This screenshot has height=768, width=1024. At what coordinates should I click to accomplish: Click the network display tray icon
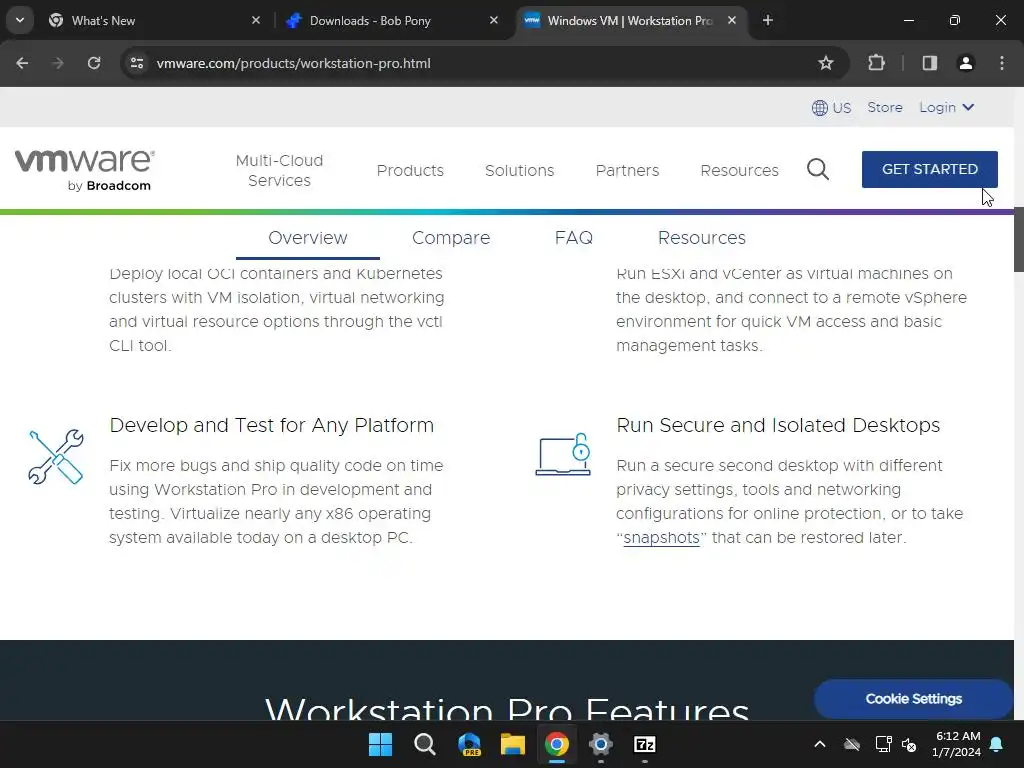pyautogui.click(x=884, y=744)
